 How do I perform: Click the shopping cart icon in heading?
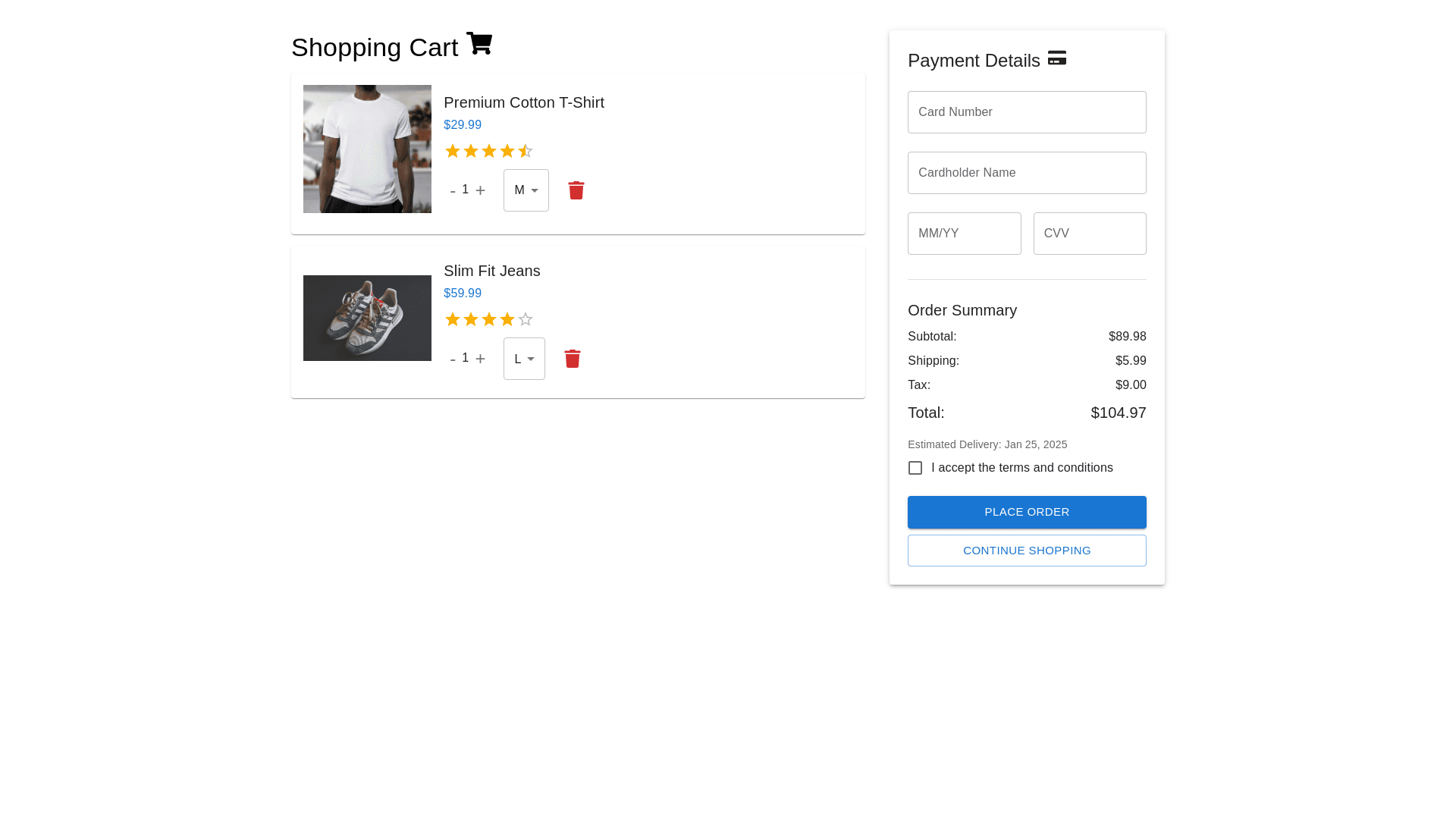coord(479,44)
